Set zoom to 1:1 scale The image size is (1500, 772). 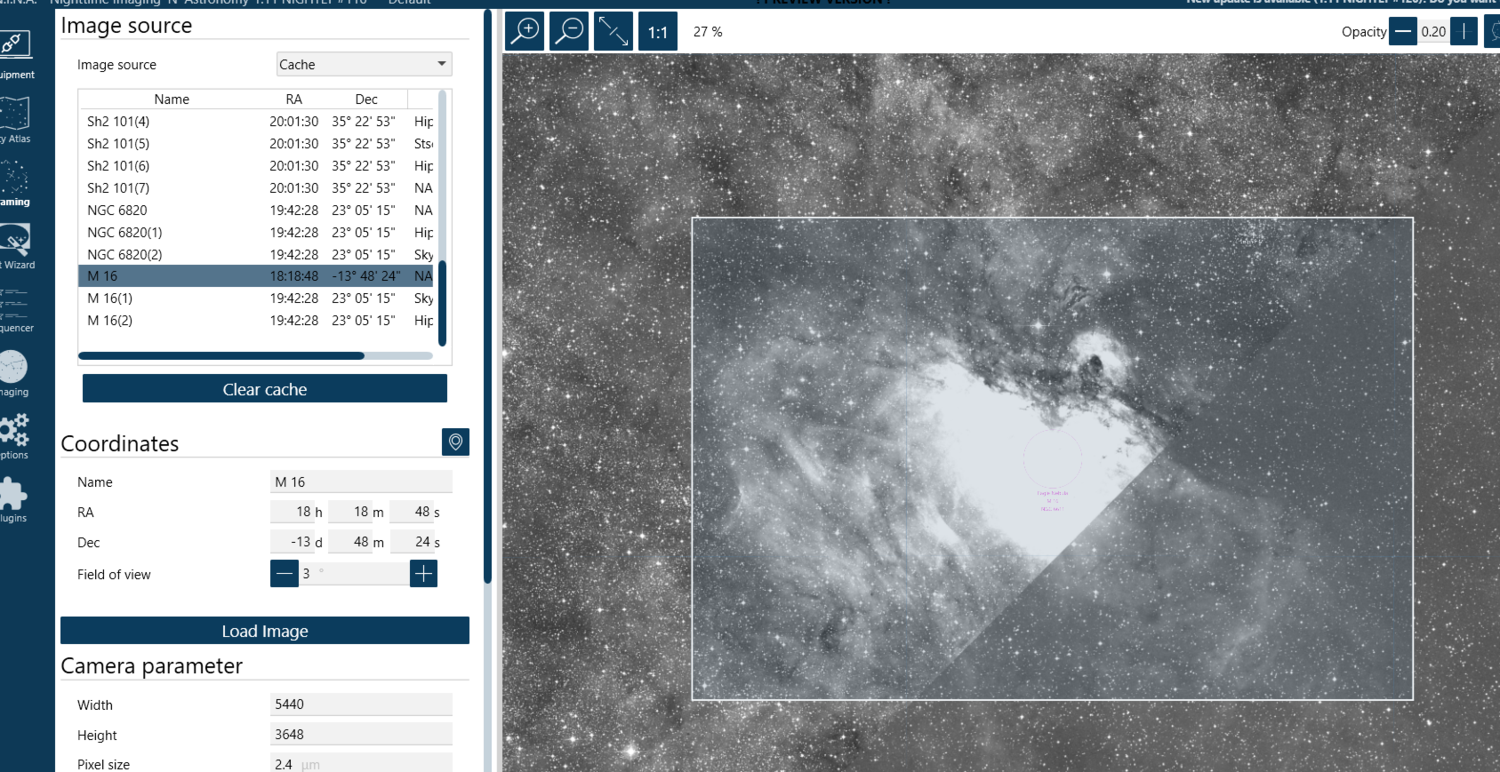click(x=657, y=31)
